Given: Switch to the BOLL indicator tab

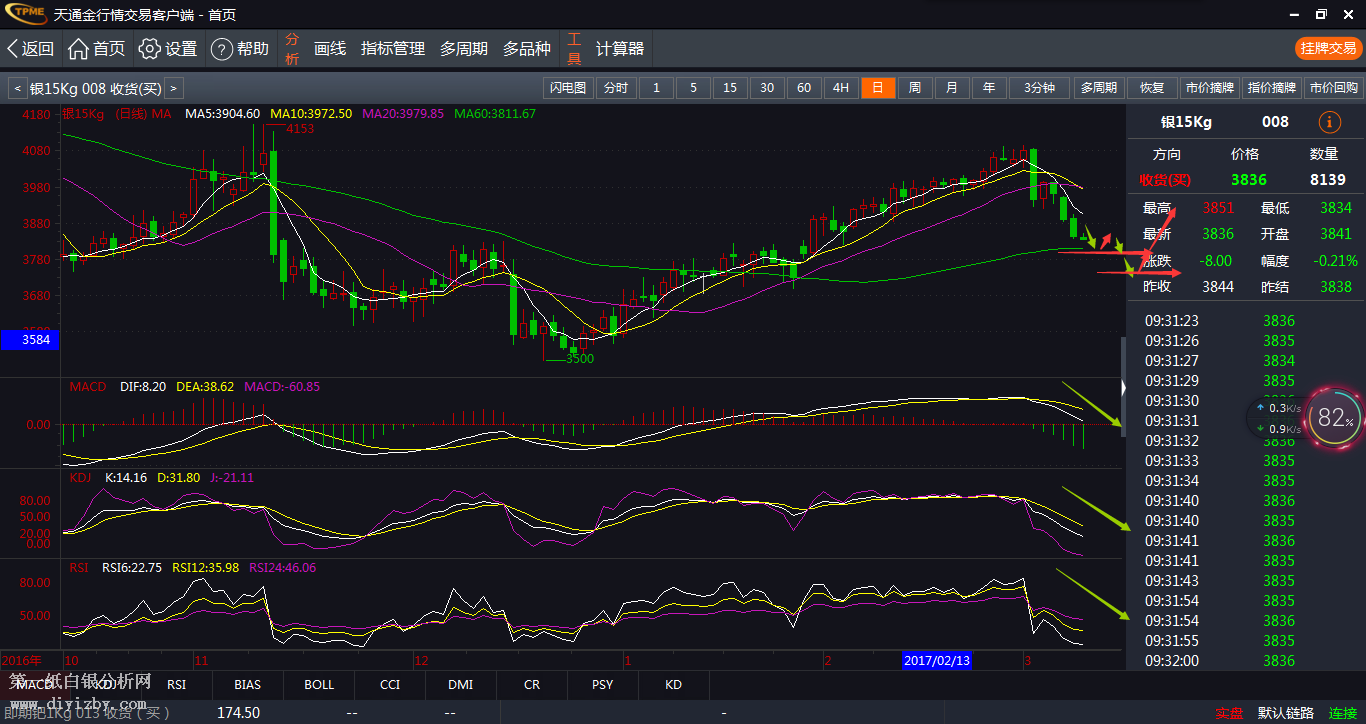Looking at the screenshot, I should click(x=319, y=685).
